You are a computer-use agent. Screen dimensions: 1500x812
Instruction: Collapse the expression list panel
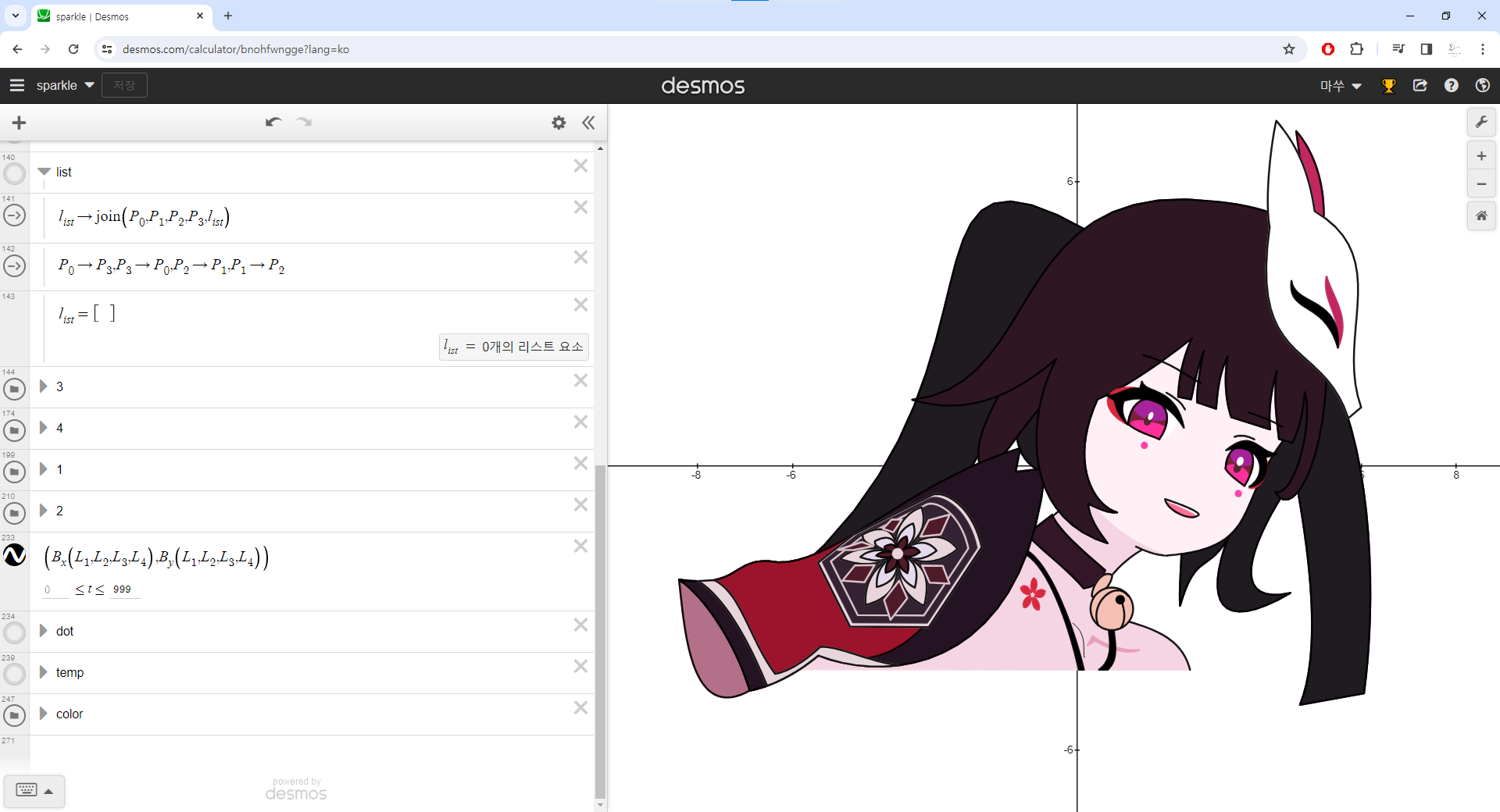click(x=588, y=123)
